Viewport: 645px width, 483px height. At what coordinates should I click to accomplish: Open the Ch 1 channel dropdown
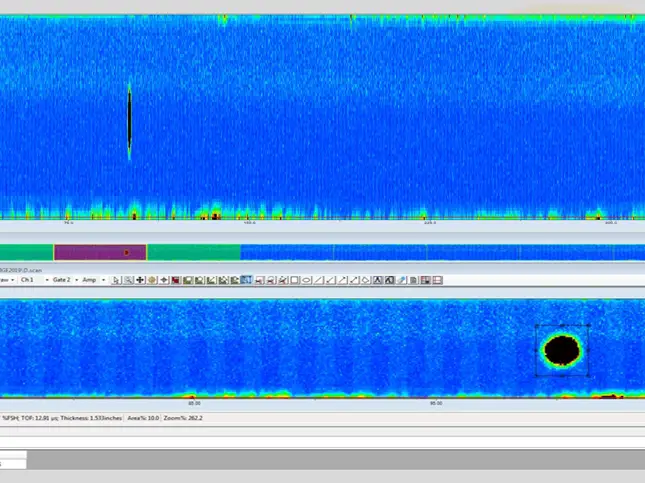click(x=35, y=280)
